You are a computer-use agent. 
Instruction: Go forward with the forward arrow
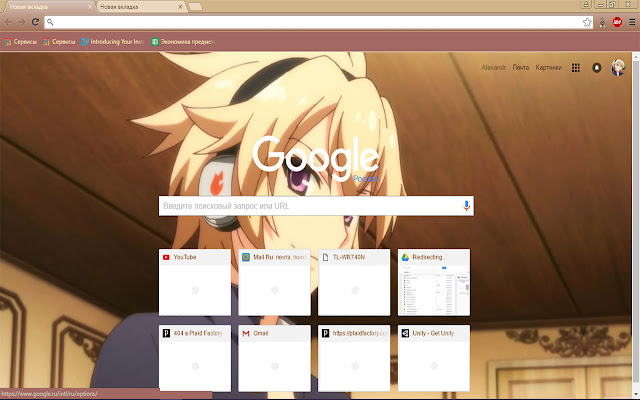pos(22,22)
